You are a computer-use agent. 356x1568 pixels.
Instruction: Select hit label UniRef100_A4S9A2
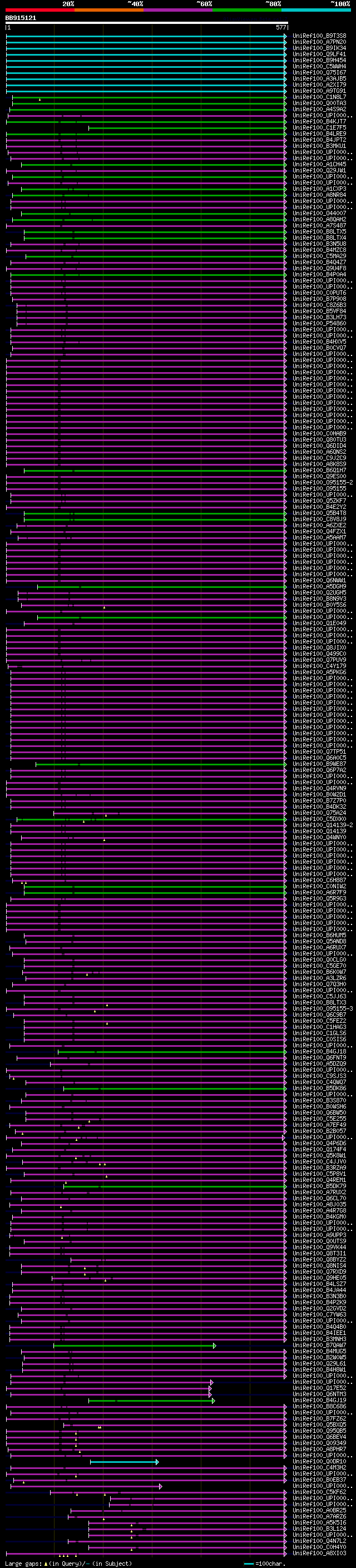click(x=319, y=110)
